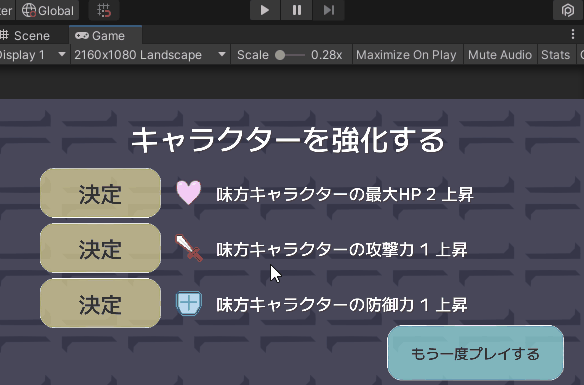
Task: Toggle Mute Audio
Action: click(x=500, y=55)
